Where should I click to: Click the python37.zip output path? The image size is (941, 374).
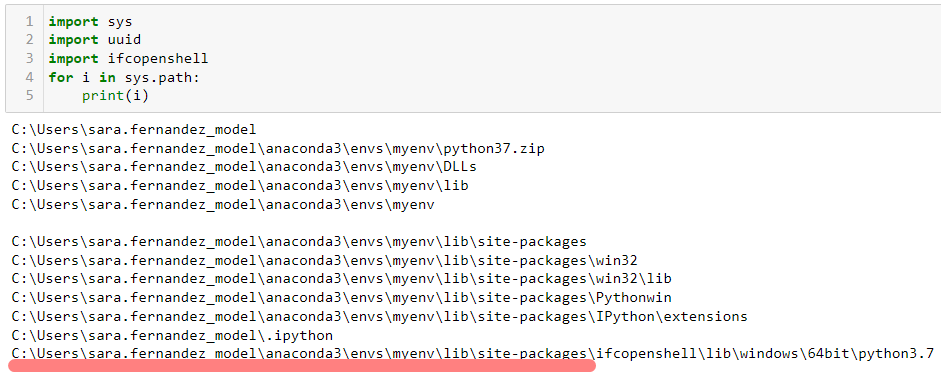coord(278,149)
